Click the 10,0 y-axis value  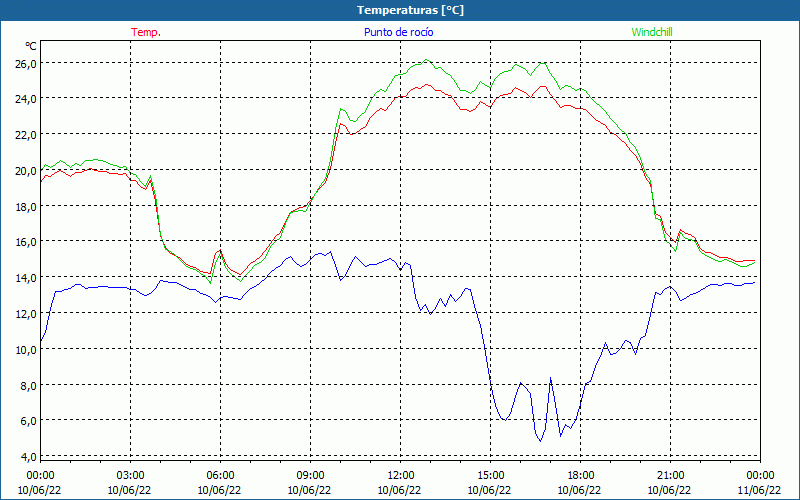(26, 349)
